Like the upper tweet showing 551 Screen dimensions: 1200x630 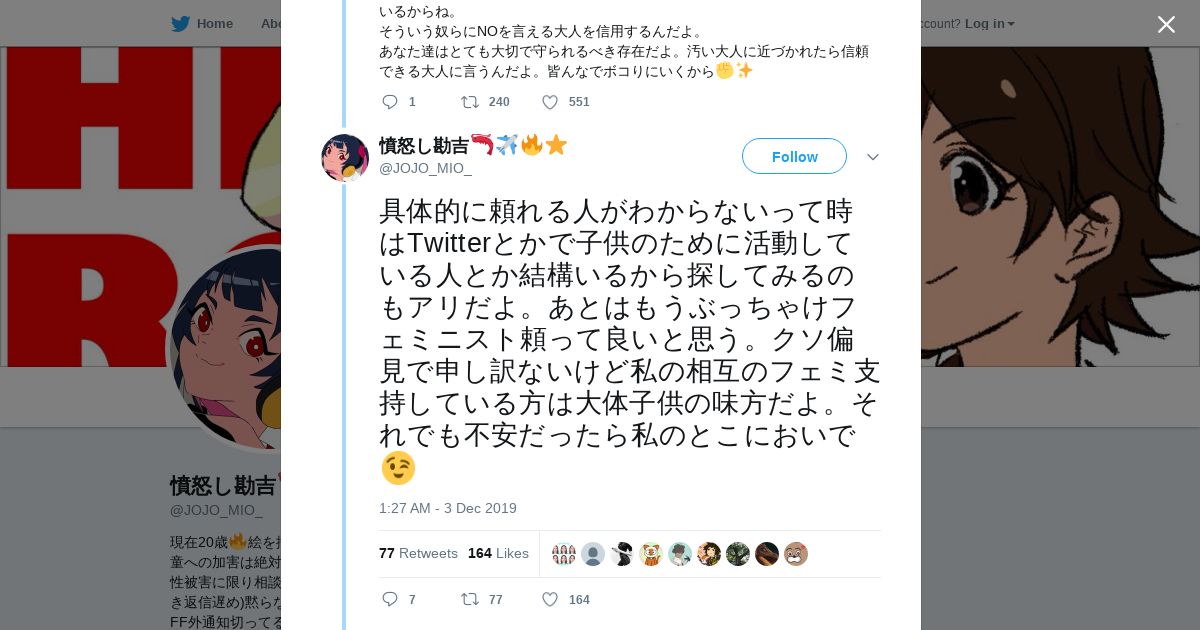(550, 102)
